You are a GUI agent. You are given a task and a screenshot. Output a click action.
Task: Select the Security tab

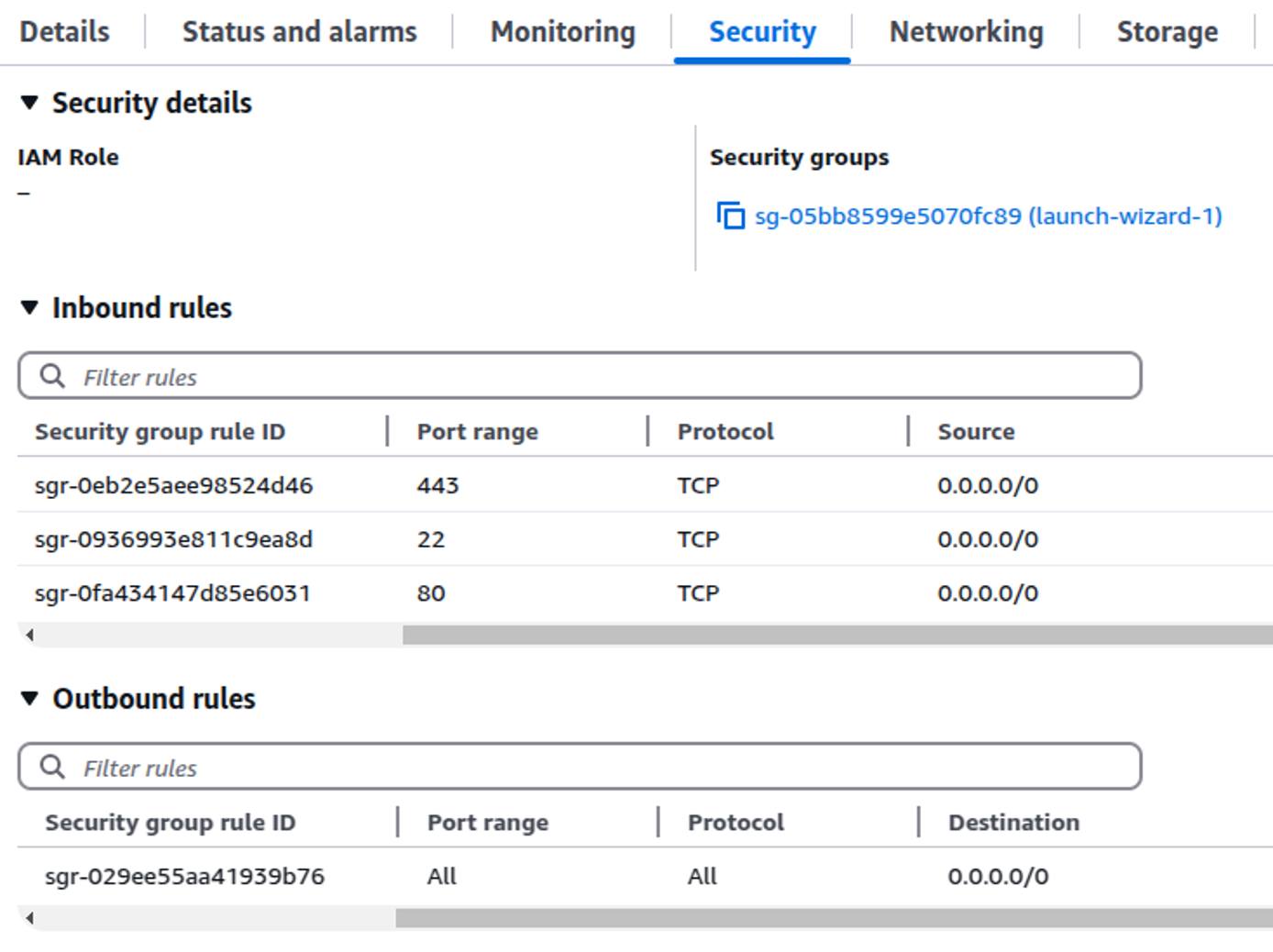pyautogui.click(x=762, y=31)
